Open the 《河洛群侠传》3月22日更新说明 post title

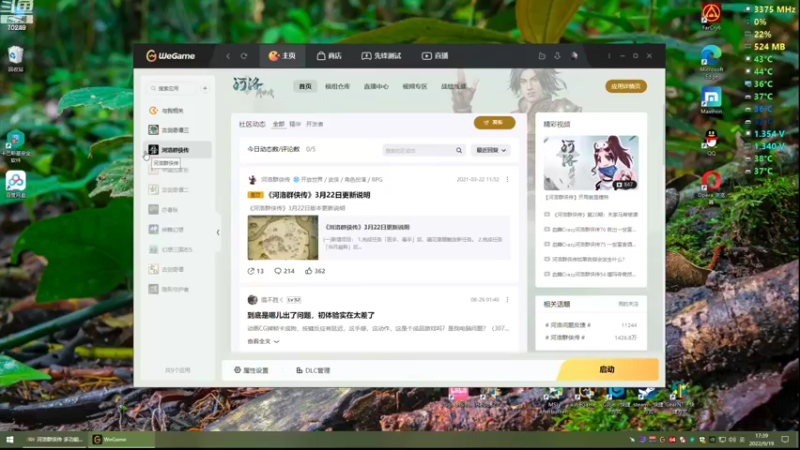(317, 195)
